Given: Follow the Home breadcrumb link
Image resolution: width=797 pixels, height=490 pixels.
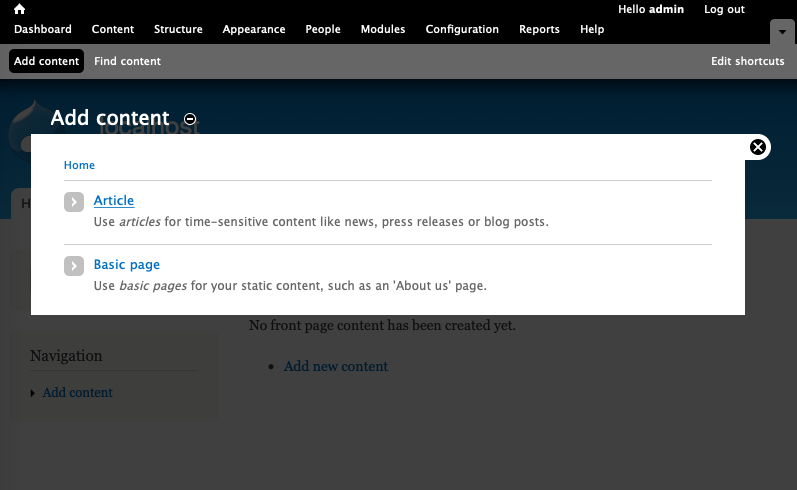Looking at the screenshot, I should [79, 165].
